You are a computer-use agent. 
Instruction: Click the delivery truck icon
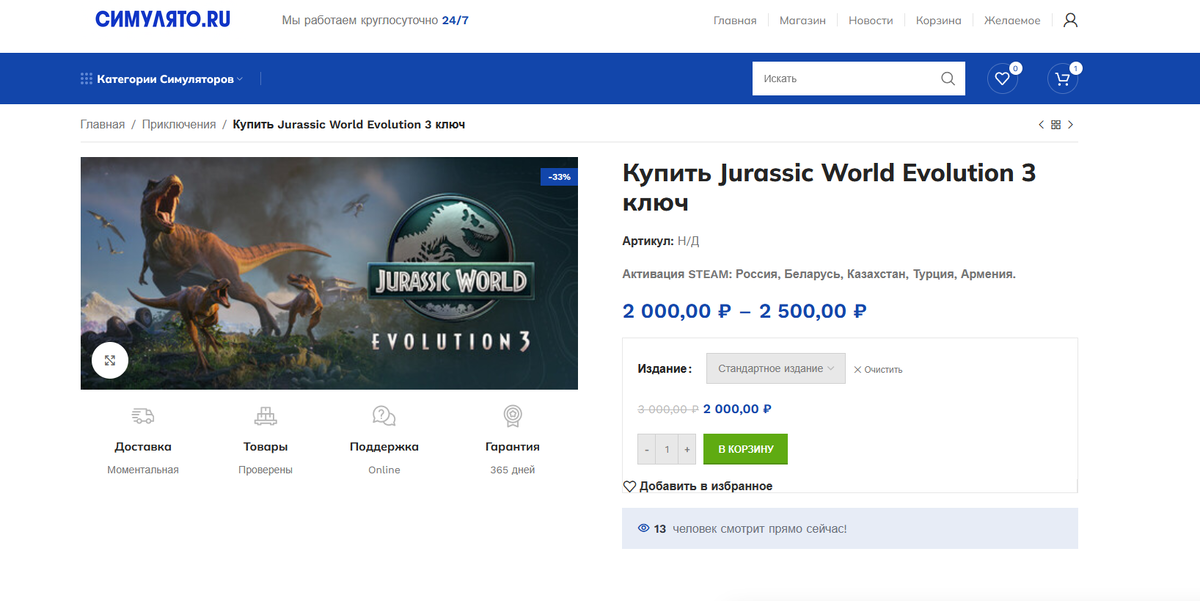point(143,415)
